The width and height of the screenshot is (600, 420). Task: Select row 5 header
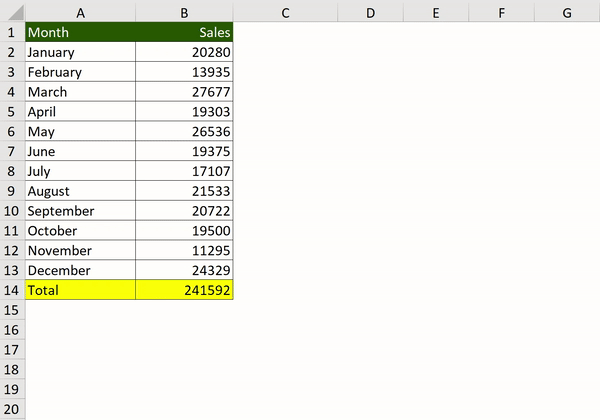coord(12,112)
